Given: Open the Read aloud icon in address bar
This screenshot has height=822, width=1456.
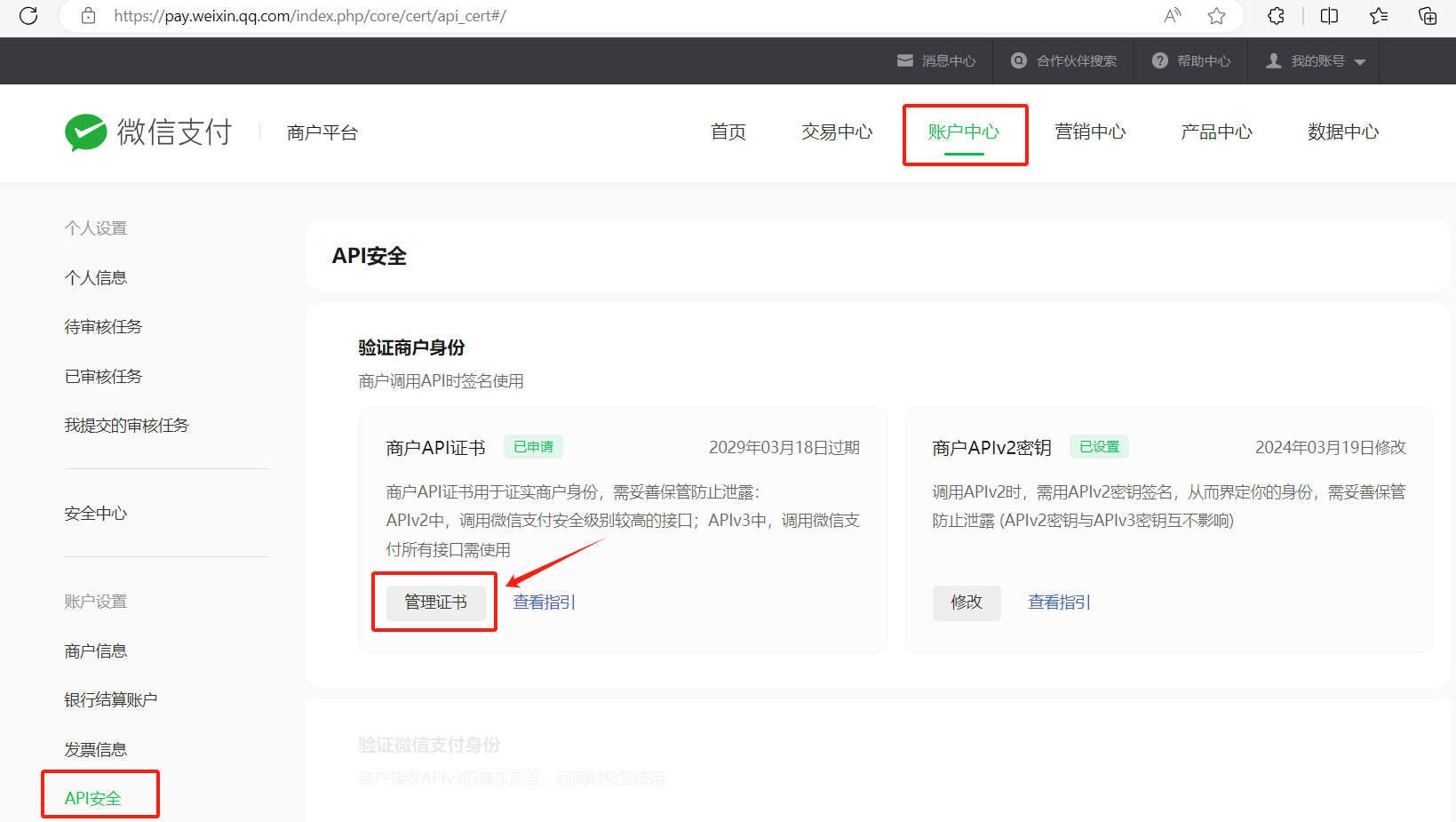Looking at the screenshot, I should click(1173, 16).
